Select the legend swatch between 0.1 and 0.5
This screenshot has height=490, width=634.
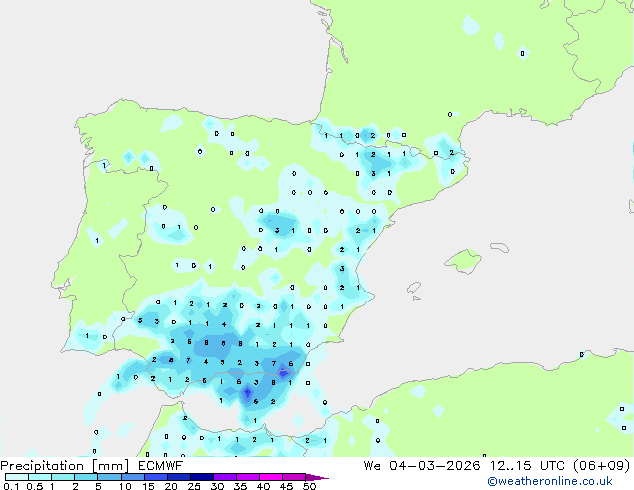pos(17,477)
